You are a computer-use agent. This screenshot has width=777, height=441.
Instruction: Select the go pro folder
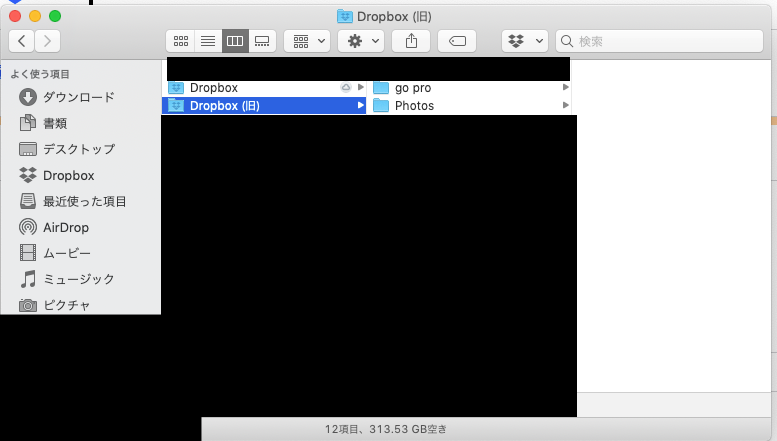[468, 88]
